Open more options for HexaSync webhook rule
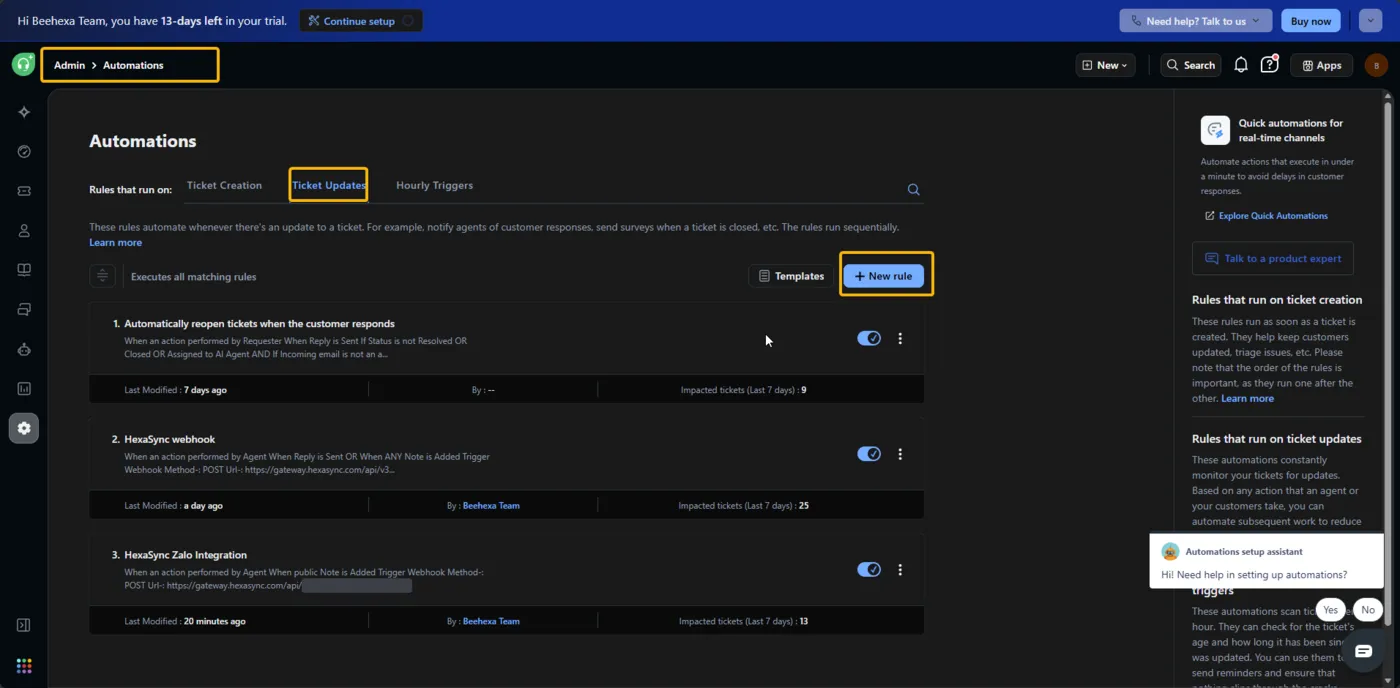The width and height of the screenshot is (1400, 688). tap(900, 454)
